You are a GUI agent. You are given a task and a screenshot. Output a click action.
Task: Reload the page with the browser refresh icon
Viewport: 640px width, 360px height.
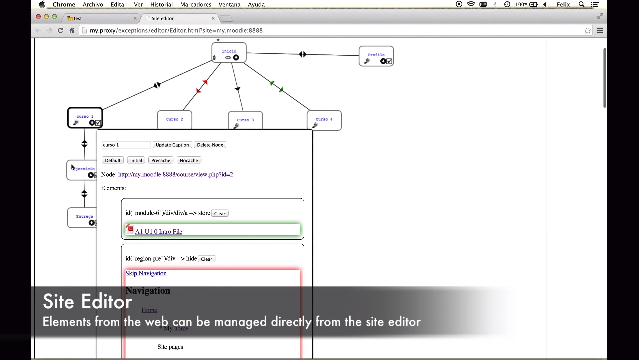[60, 31]
